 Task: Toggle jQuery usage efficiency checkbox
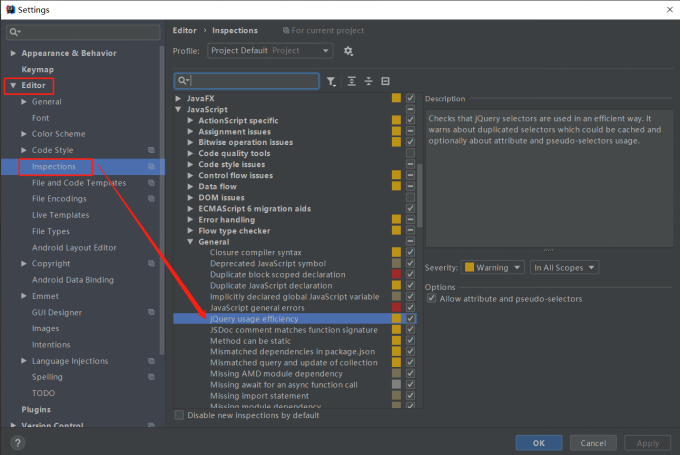pos(410,319)
